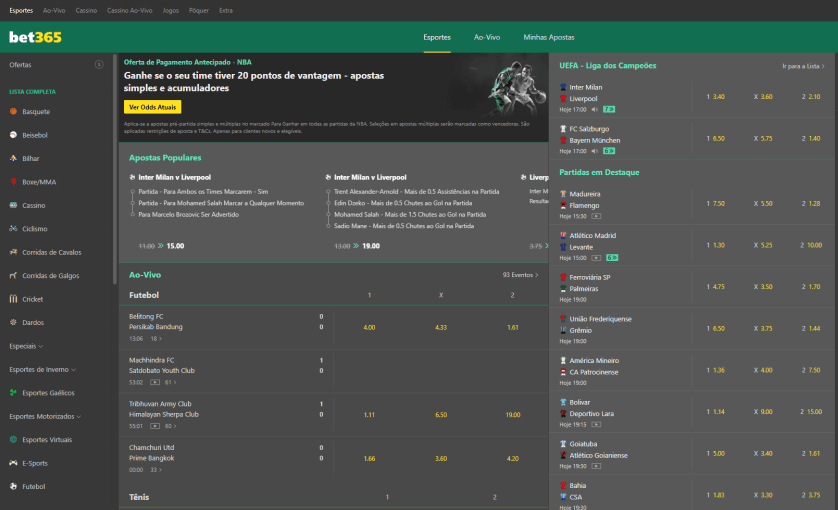Select Palmeiras win odds 1.70
838x510 pixels.
[x=811, y=287]
